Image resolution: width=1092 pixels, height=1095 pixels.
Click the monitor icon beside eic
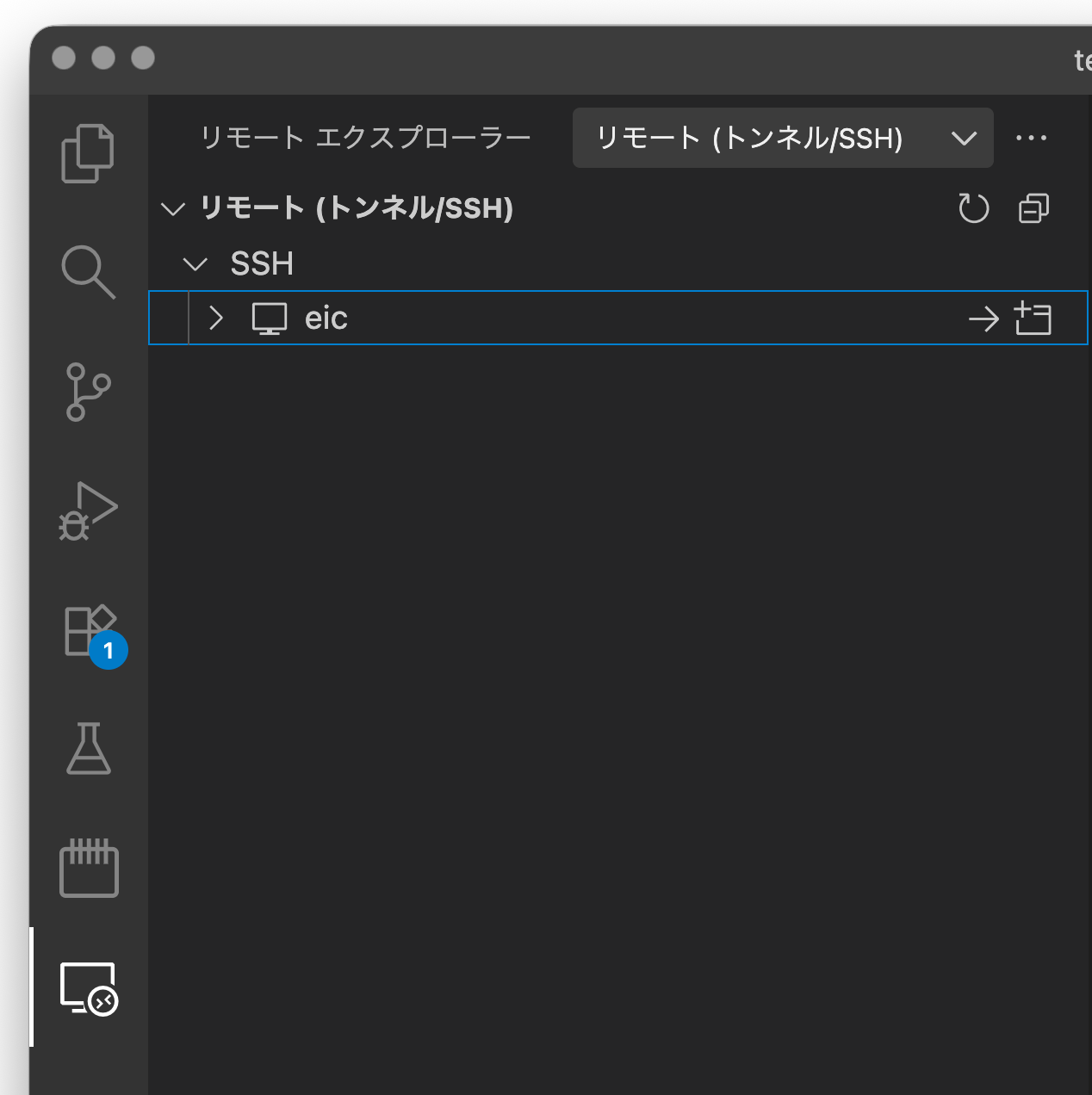point(270,319)
